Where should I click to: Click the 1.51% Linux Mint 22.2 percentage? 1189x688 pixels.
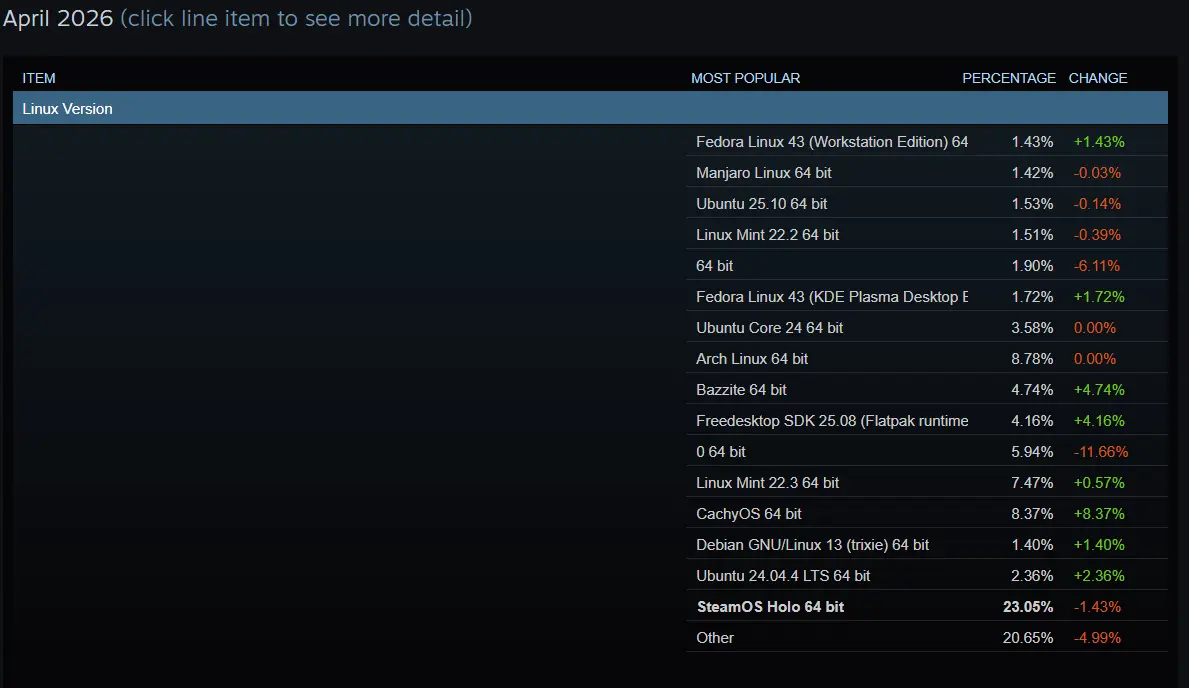pos(1032,235)
